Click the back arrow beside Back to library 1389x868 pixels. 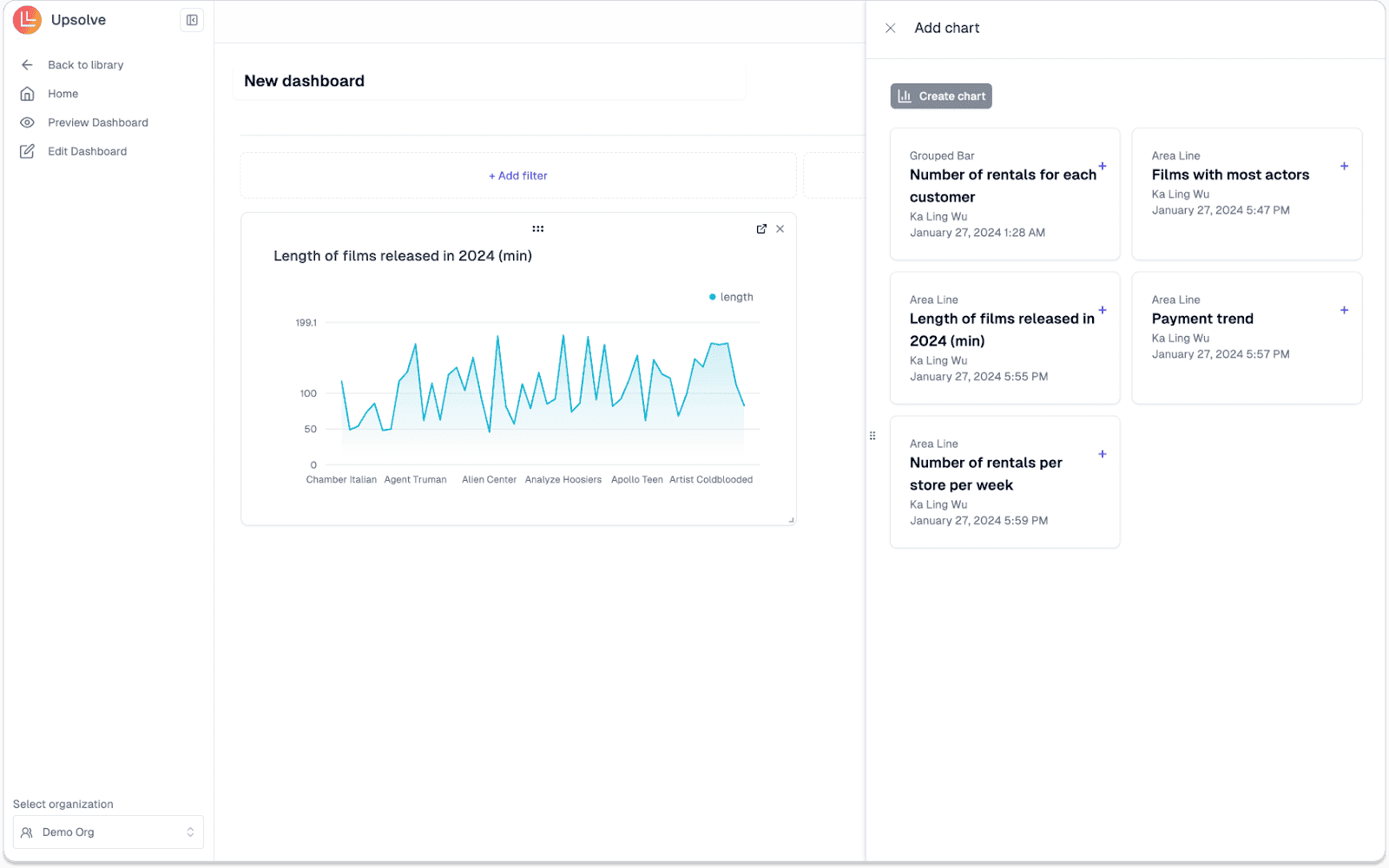27,64
